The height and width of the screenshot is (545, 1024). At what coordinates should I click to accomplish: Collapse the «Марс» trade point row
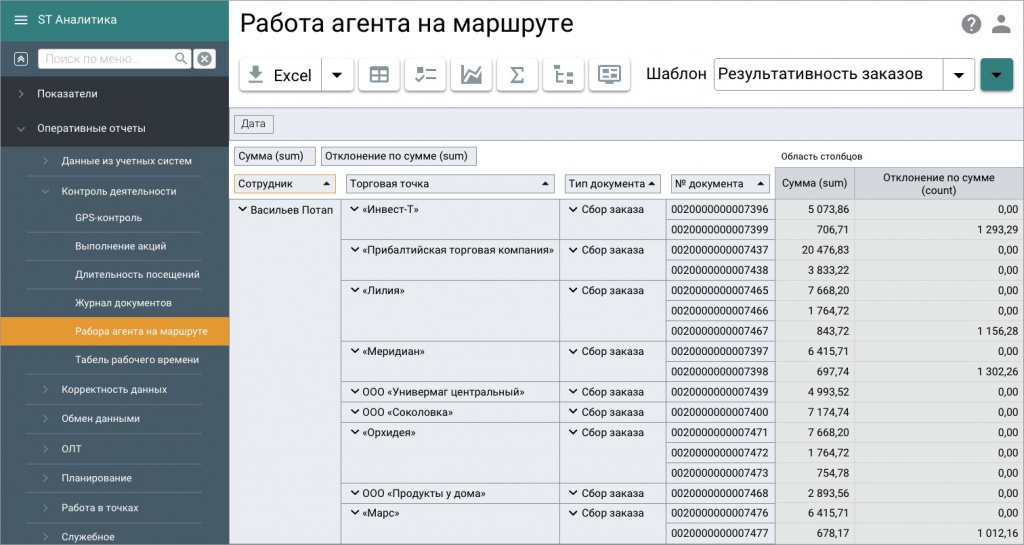[355, 513]
